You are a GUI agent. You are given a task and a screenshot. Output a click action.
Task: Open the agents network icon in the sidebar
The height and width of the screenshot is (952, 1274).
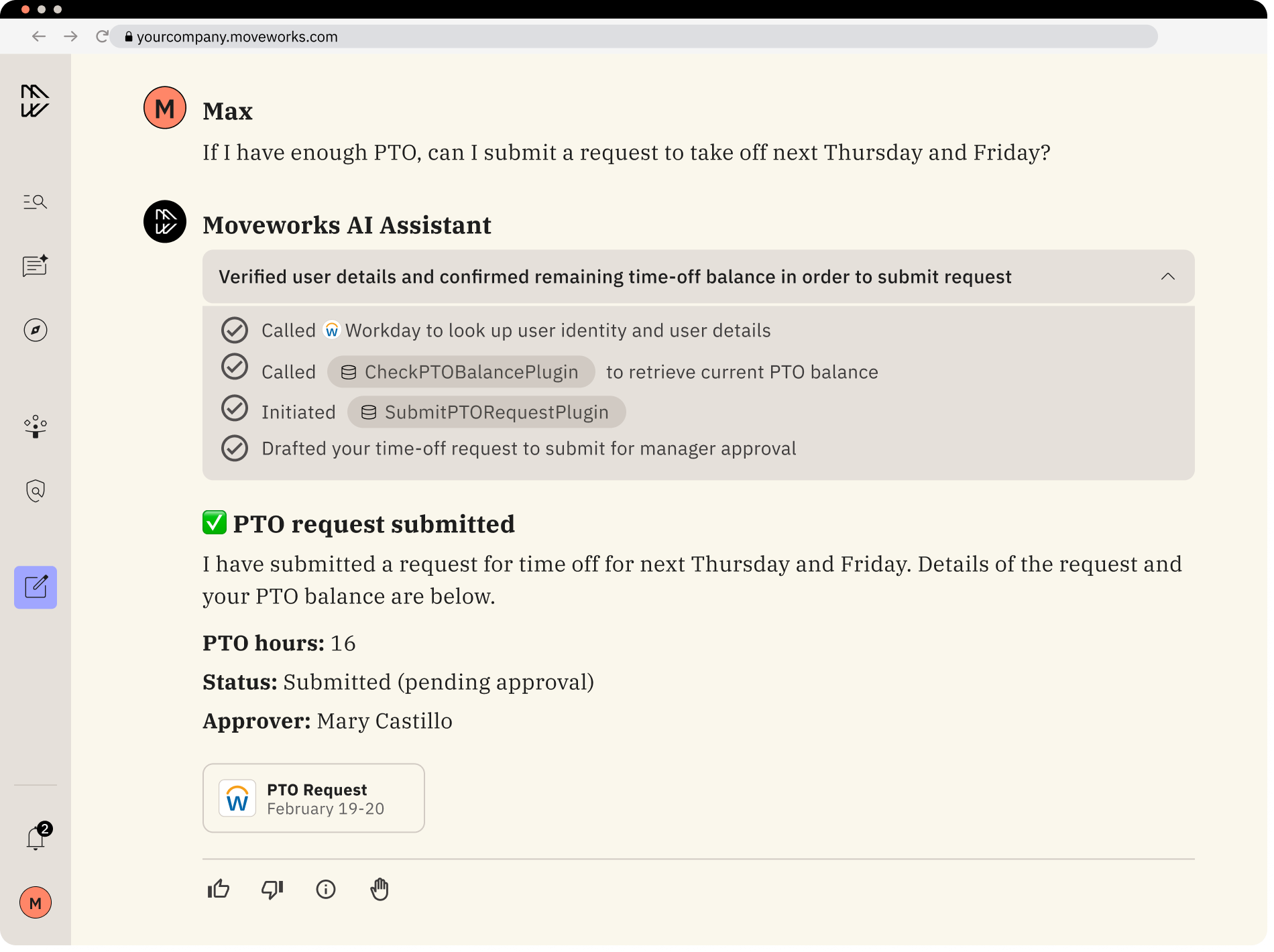tap(35, 426)
